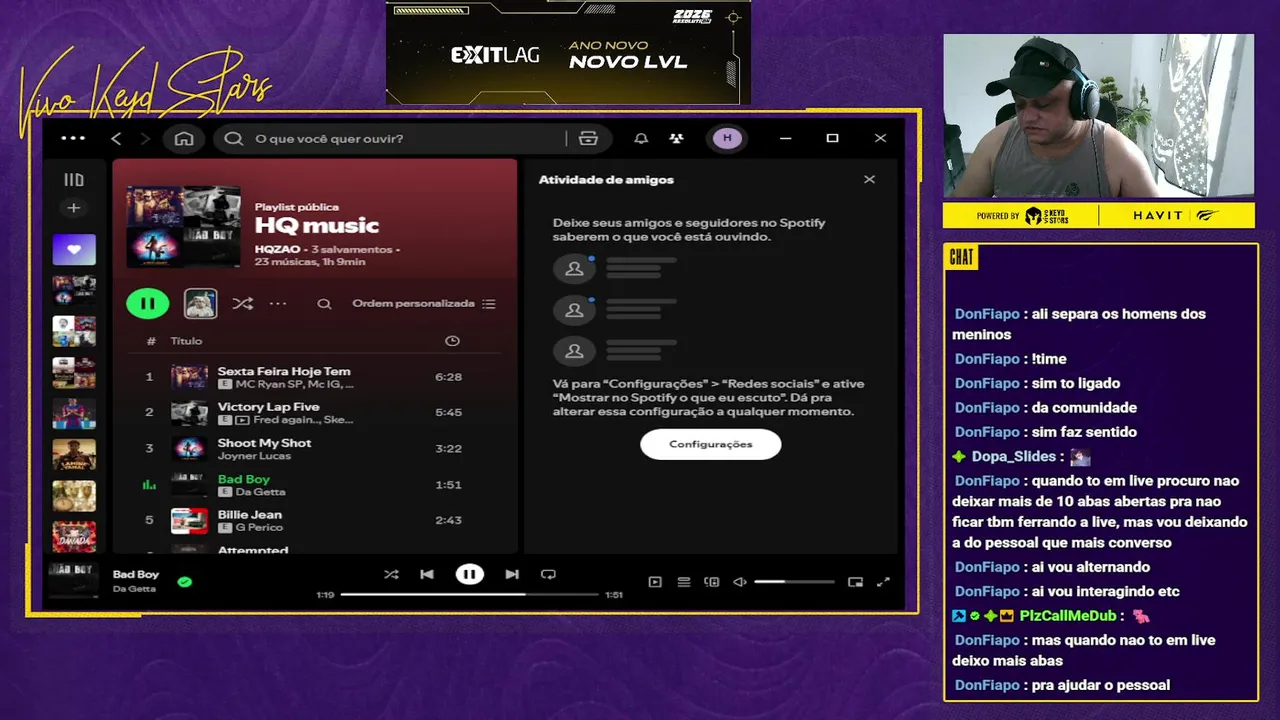Open the HQ music playlist thumbnail in sidebar
The height and width of the screenshot is (720, 1280).
pyautogui.click(x=74, y=290)
